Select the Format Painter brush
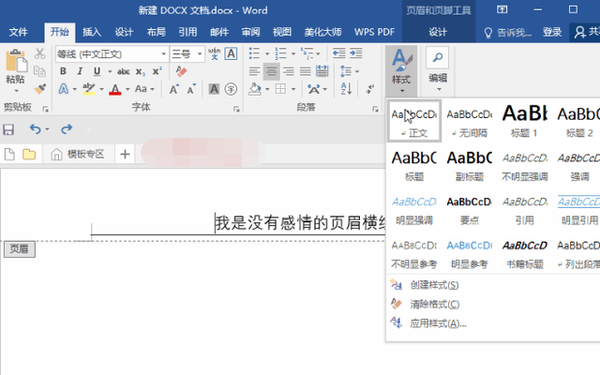Image resolution: width=600 pixels, height=375 pixels. [x=40, y=89]
